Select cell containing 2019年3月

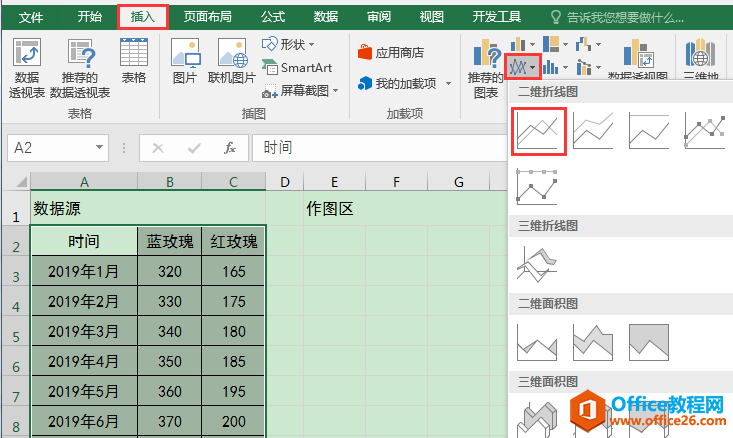pyautogui.click(x=84, y=331)
